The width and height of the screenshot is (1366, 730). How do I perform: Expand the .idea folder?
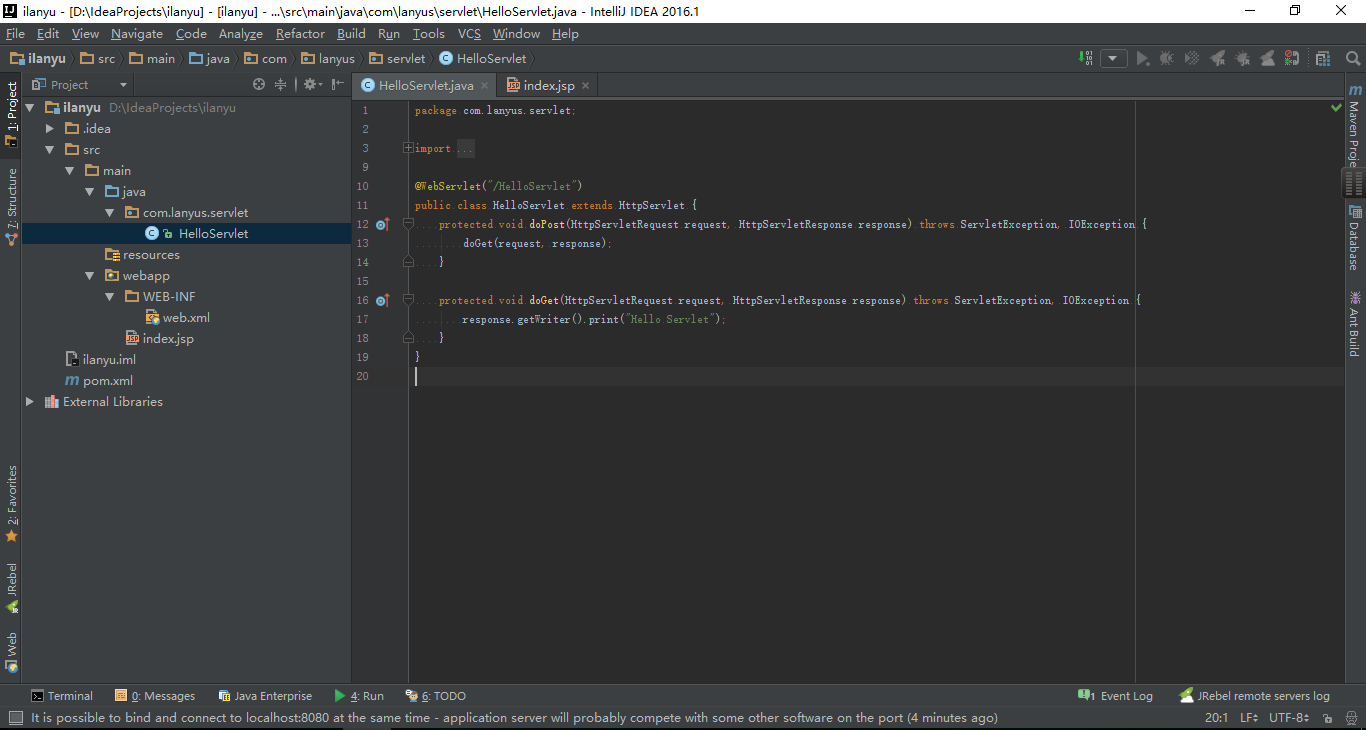coord(50,128)
